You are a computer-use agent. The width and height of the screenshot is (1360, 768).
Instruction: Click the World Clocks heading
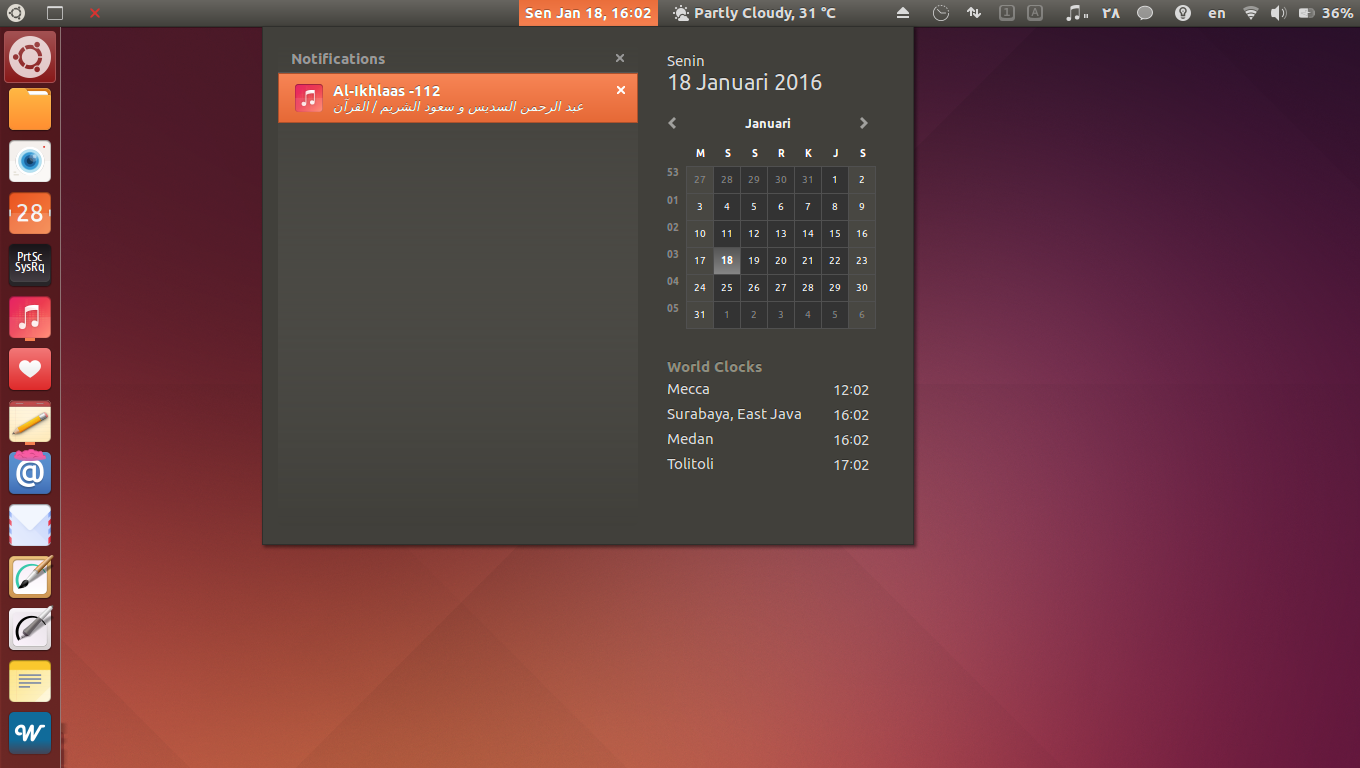click(x=714, y=367)
